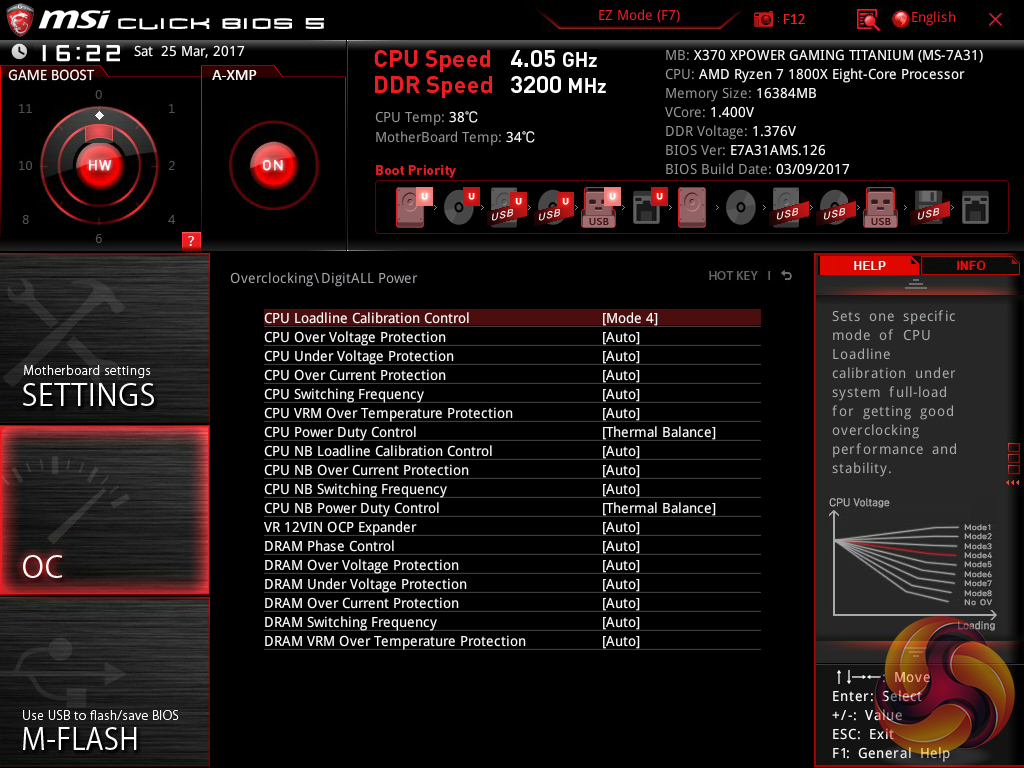Turn off the A-XMP ON button
Image resolution: width=1024 pixels, height=768 pixels.
(273, 165)
